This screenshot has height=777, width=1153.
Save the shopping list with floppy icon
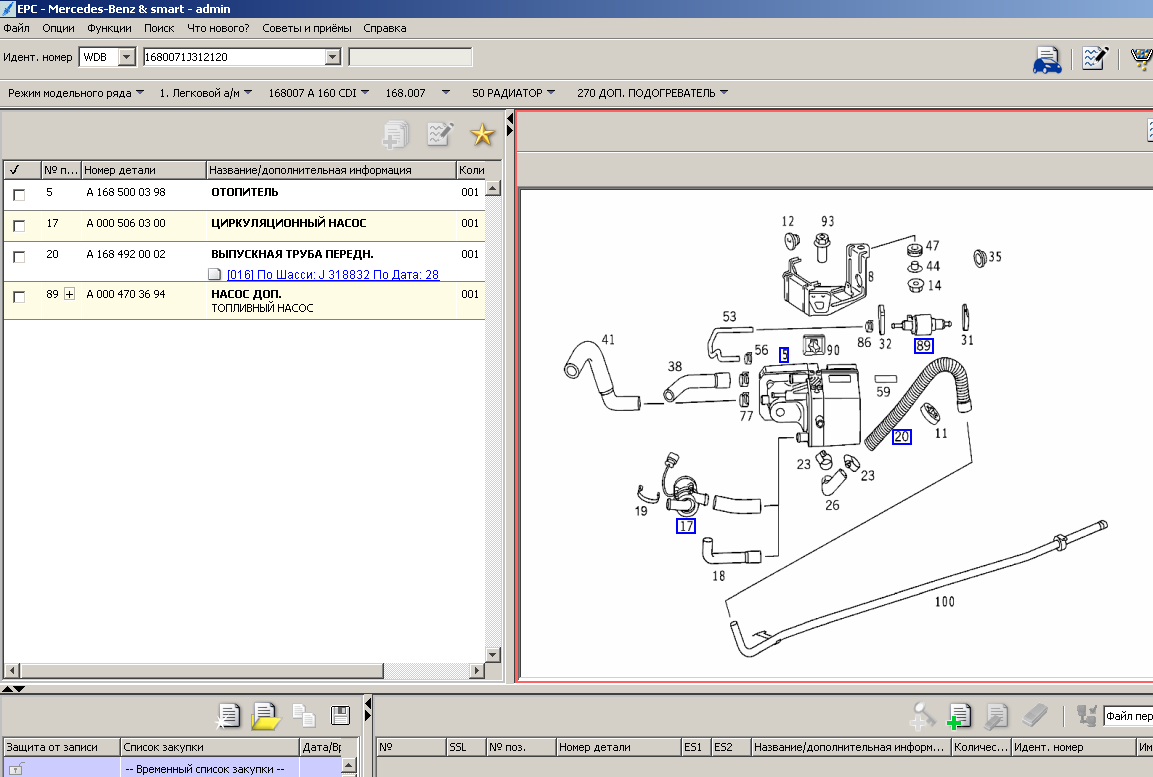coord(340,715)
